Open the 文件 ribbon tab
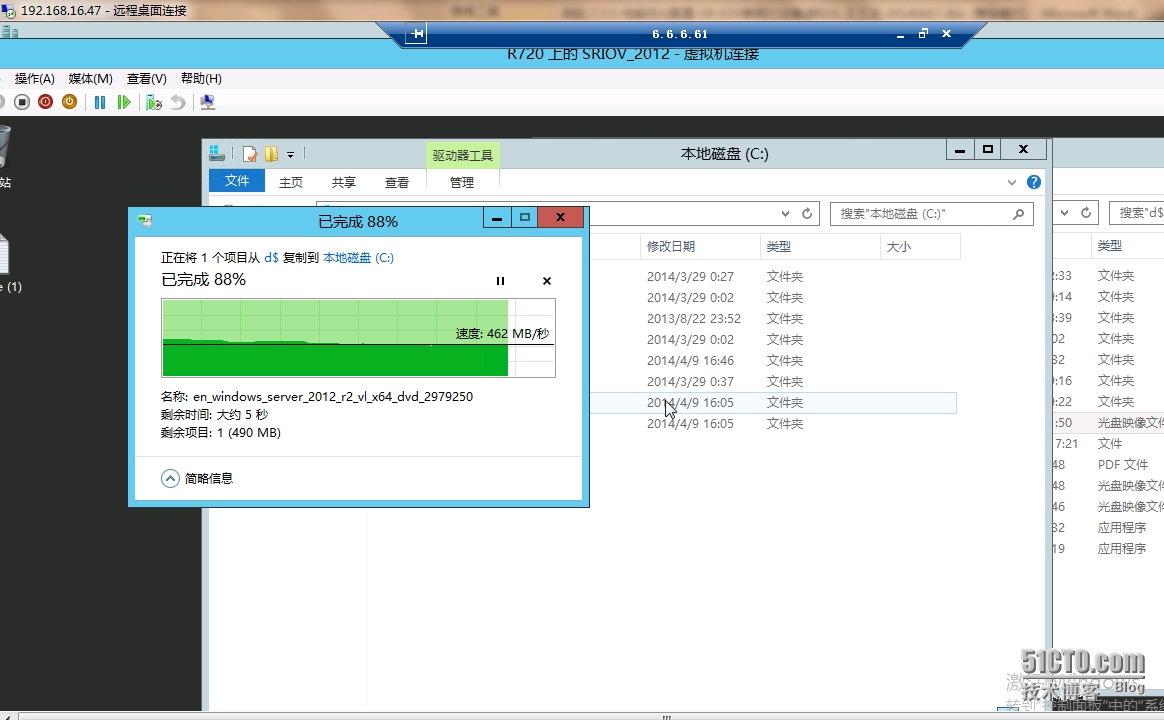The image size is (1164, 720). (237, 181)
